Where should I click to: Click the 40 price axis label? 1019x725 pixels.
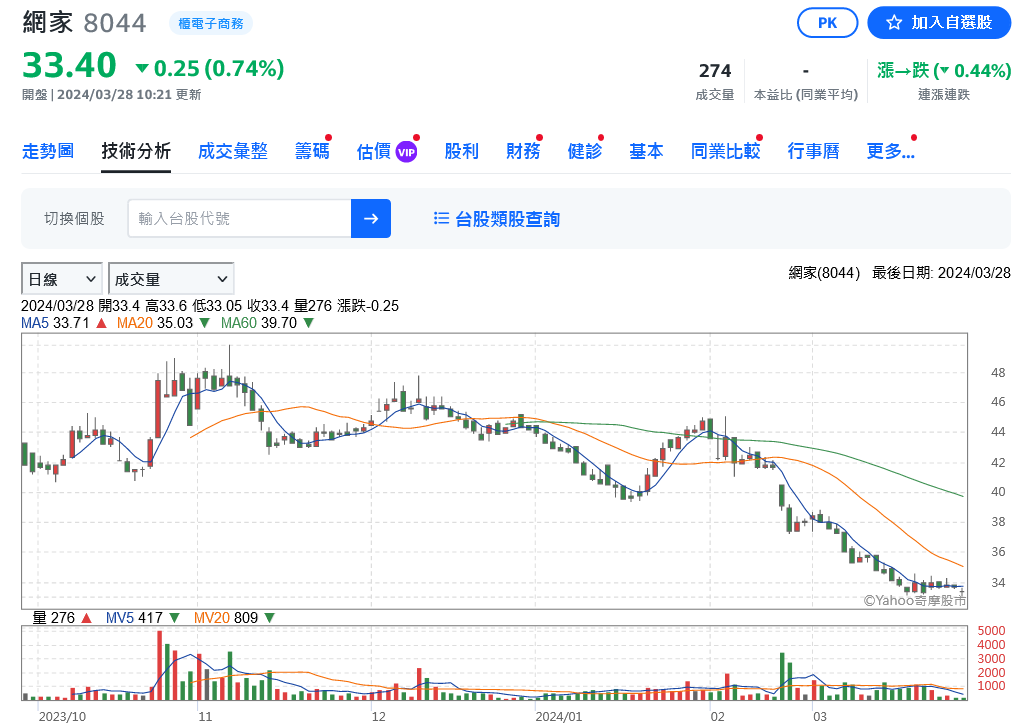point(998,492)
